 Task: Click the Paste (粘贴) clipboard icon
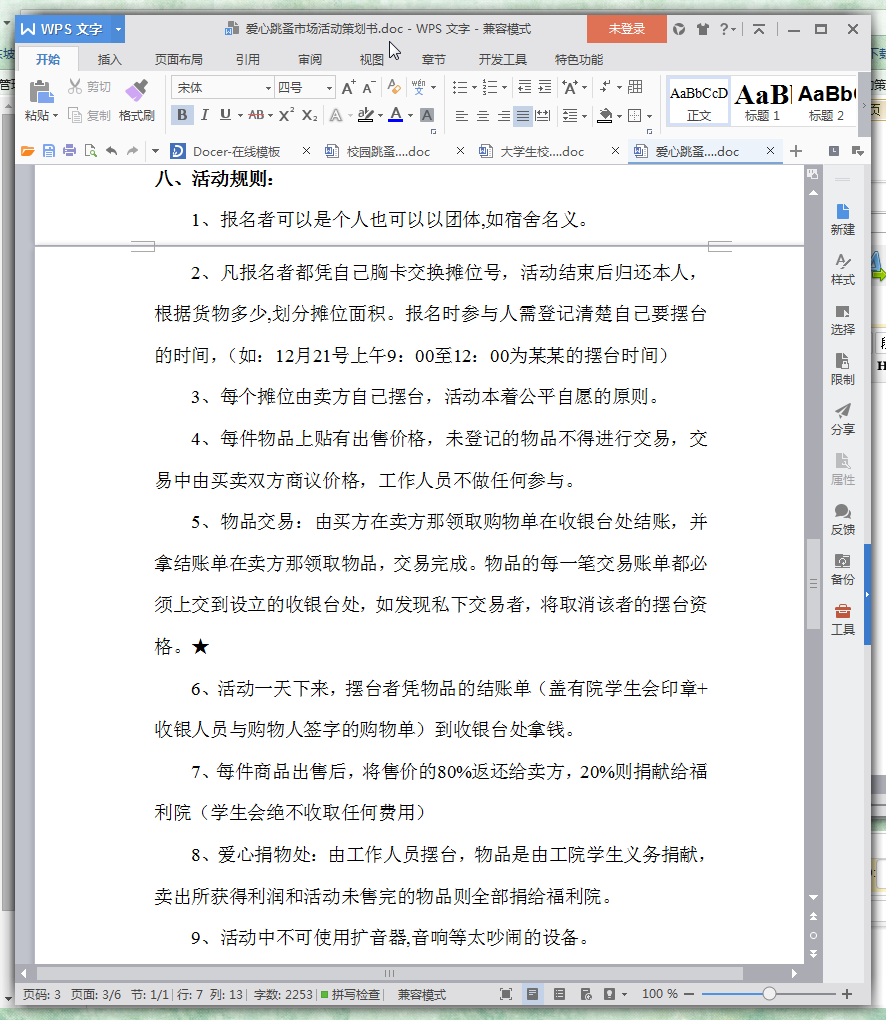pyautogui.click(x=40, y=92)
